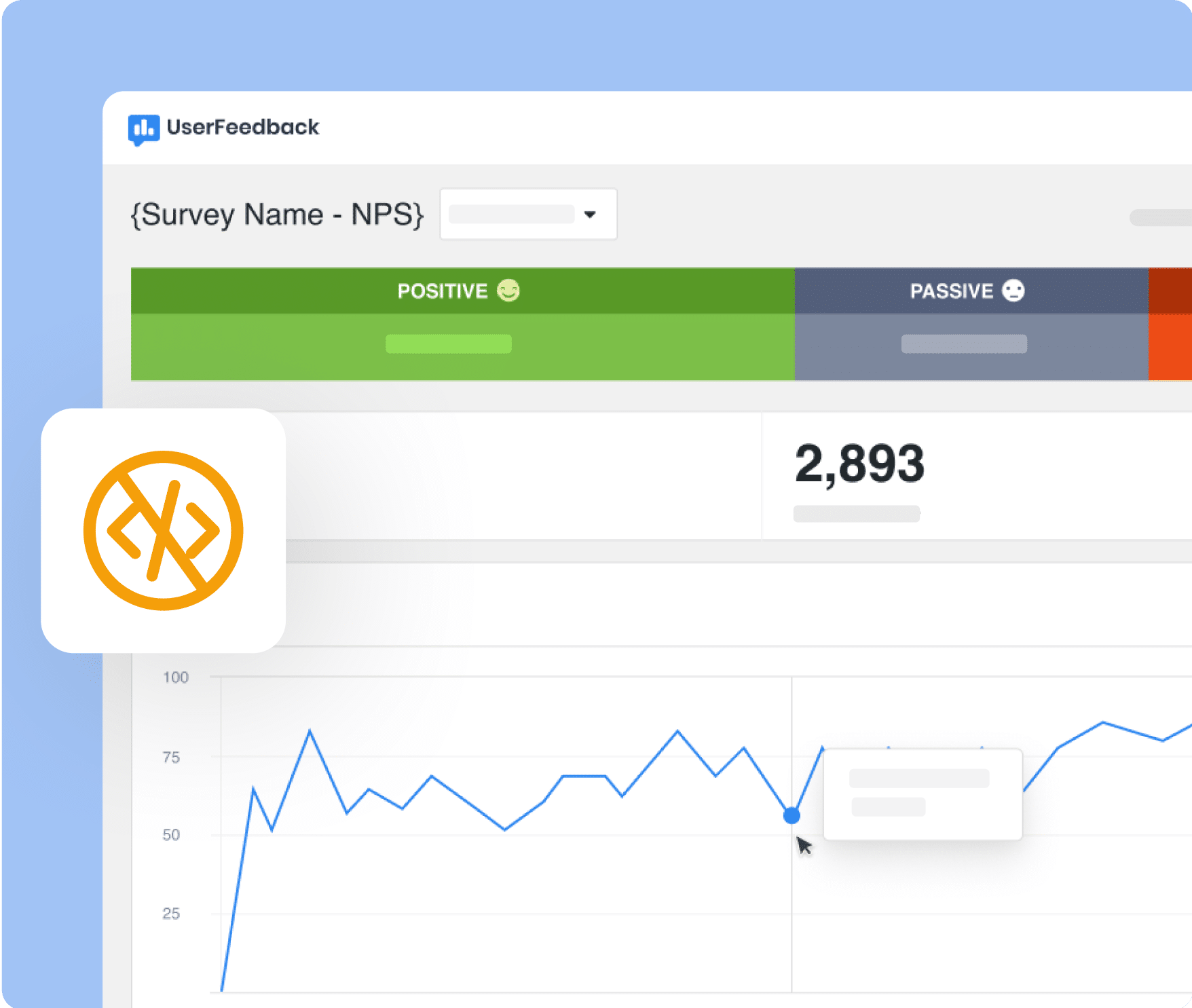Click the UserFeedback brand name text
1192x1008 pixels.
[243, 127]
